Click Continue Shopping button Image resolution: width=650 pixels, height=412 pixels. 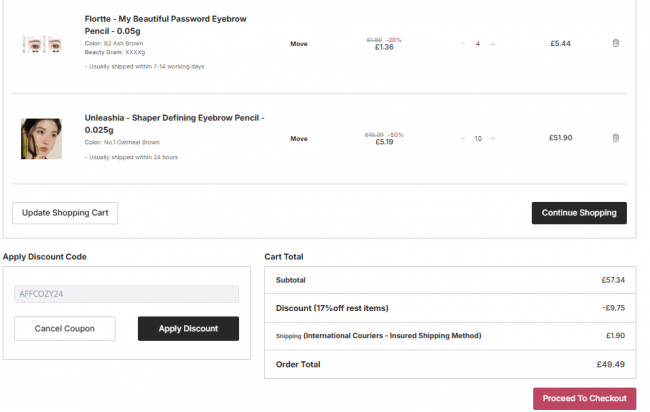(579, 213)
